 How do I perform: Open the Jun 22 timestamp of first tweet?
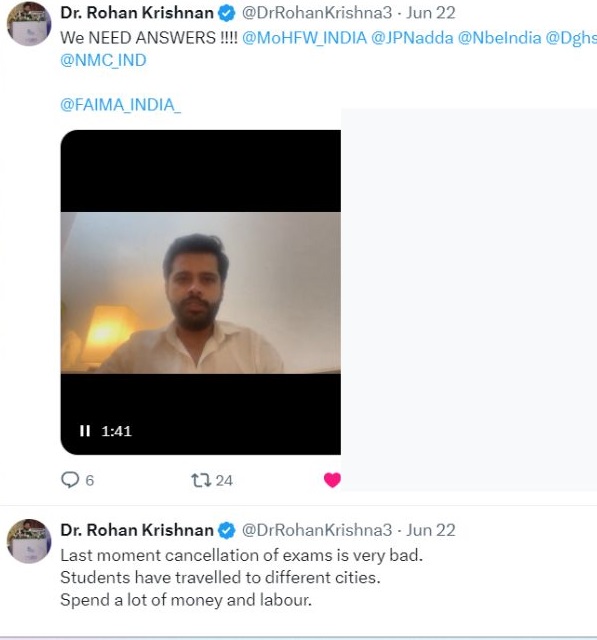click(x=431, y=13)
